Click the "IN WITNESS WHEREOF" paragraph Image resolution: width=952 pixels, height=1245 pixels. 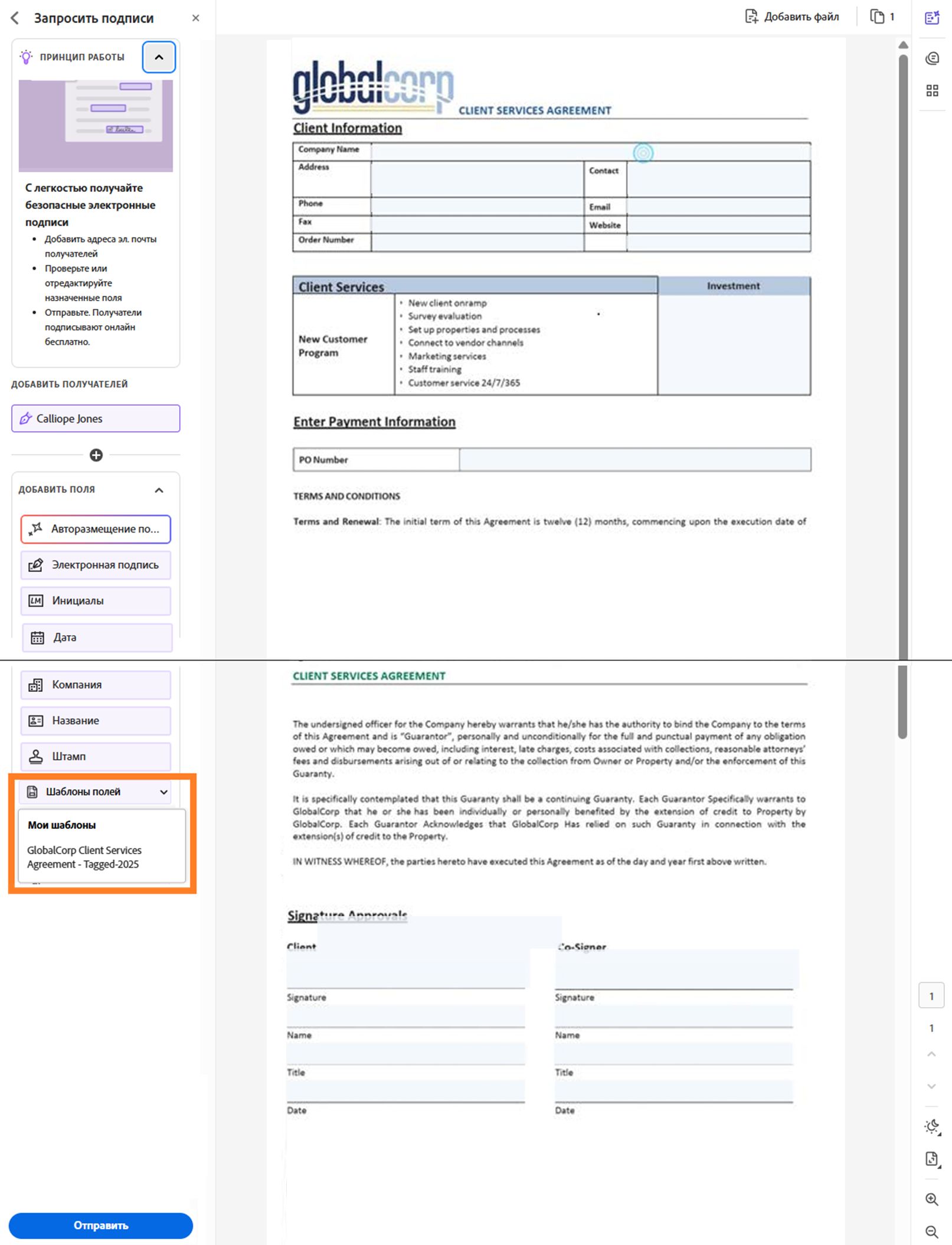529,861
